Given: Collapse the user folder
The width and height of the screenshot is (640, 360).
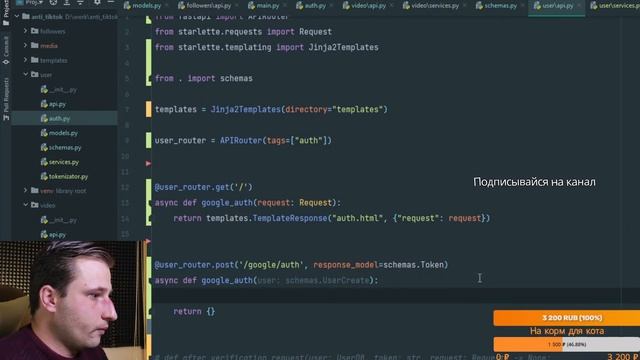Looking at the screenshot, I should click(x=25, y=74).
